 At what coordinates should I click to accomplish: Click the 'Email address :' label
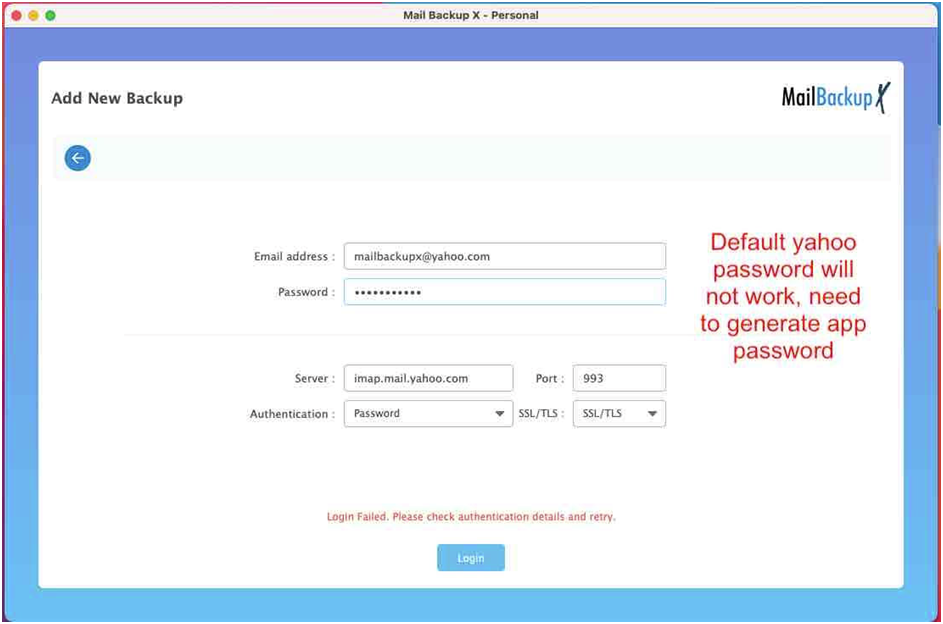(294, 257)
